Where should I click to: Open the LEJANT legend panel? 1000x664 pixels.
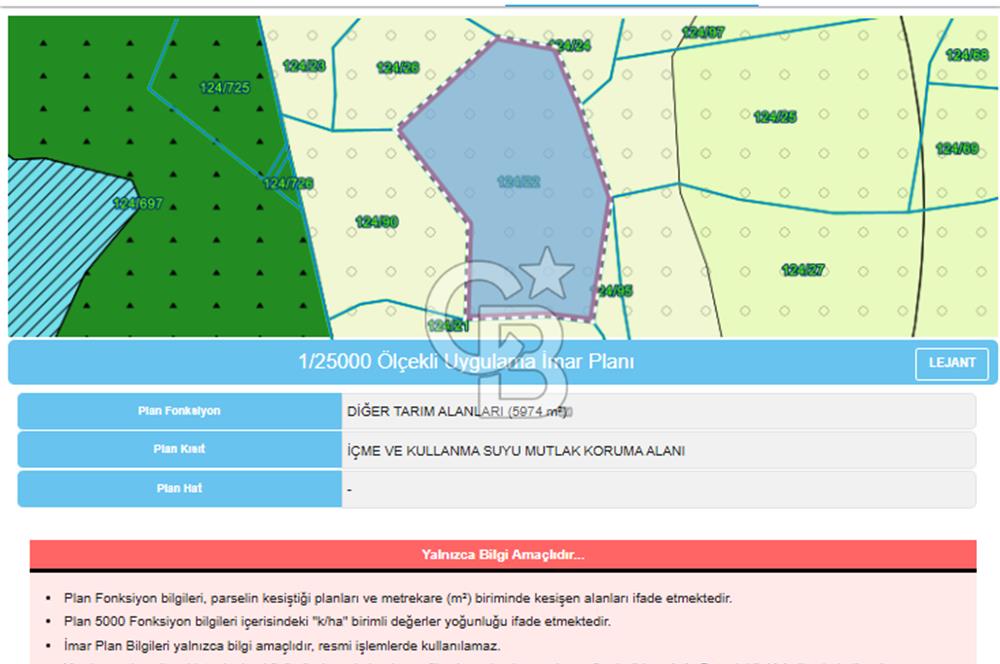tap(951, 363)
